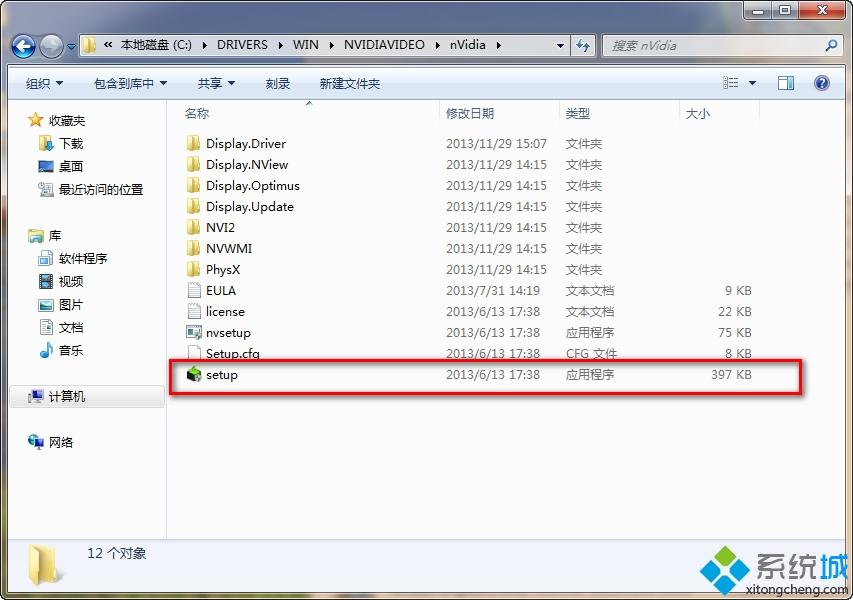The width and height of the screenshot is (853, 600).
Task: Select the setup application with NVIDIA icon
Action: point(212,375)
